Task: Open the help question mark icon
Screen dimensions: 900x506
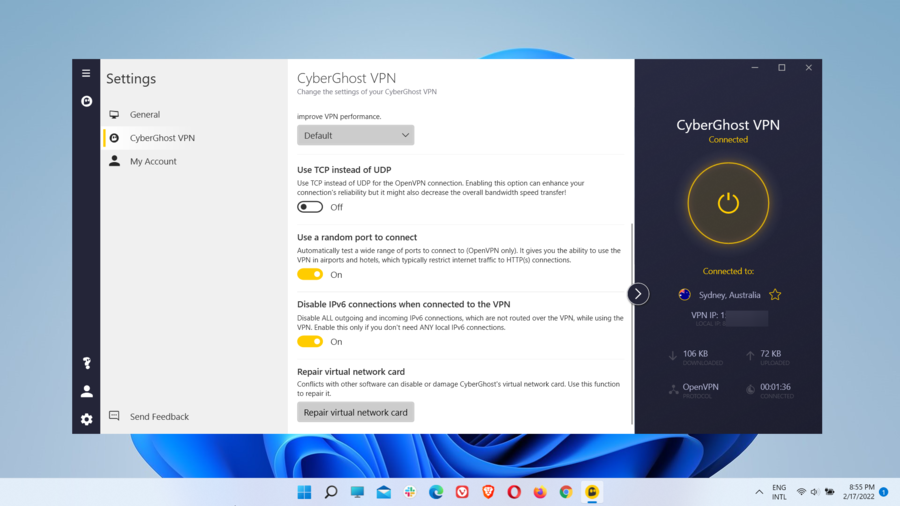Action: coord(86,363)
